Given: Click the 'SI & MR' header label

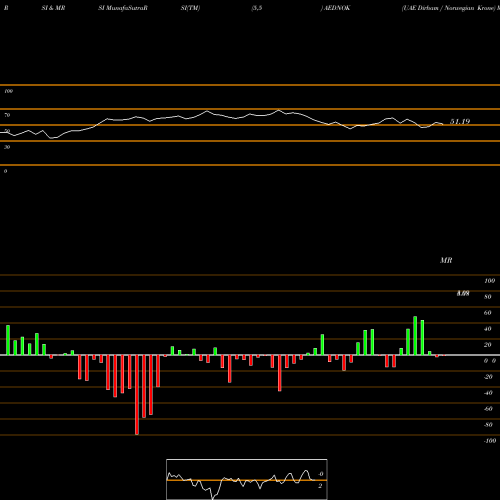Looking at the screenshot, I should click(53, 8).
